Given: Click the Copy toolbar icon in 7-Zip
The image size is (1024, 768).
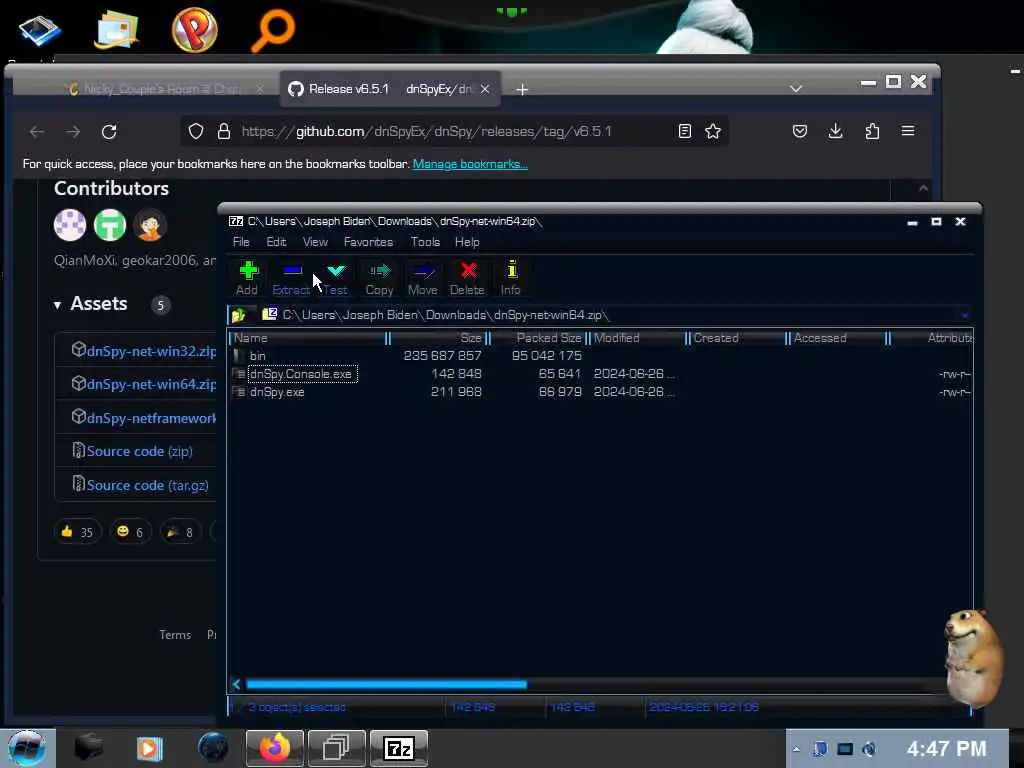Looking at the screenshot, I should 379,278.
